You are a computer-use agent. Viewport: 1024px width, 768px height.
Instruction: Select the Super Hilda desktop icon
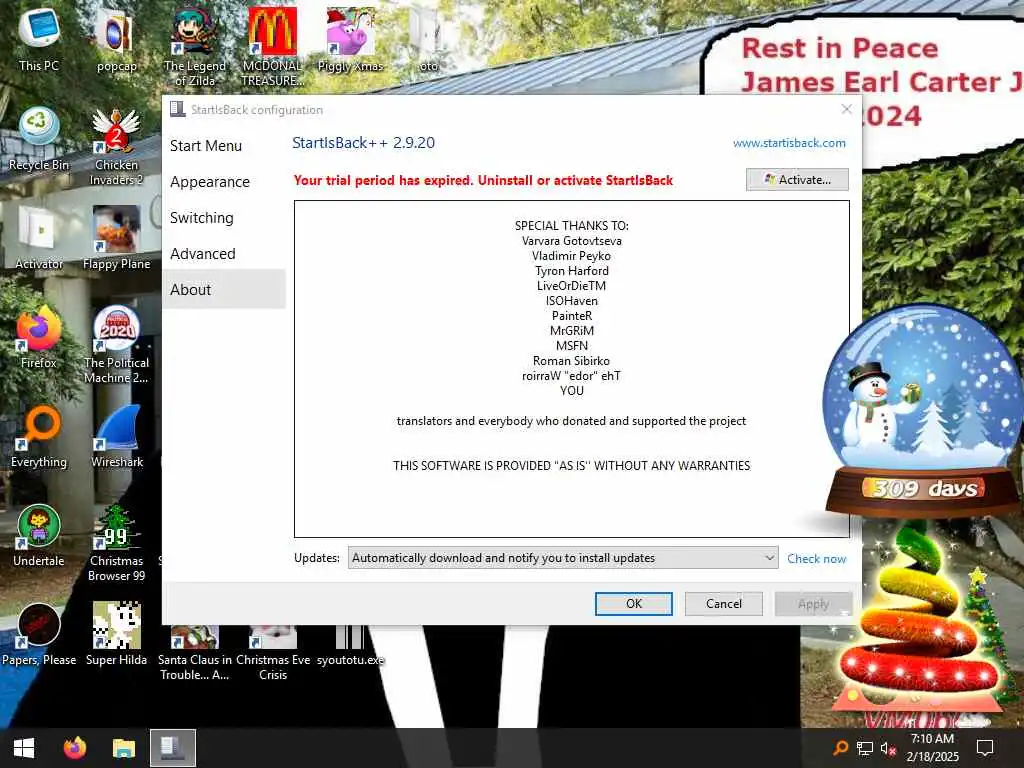click(116, 635)
